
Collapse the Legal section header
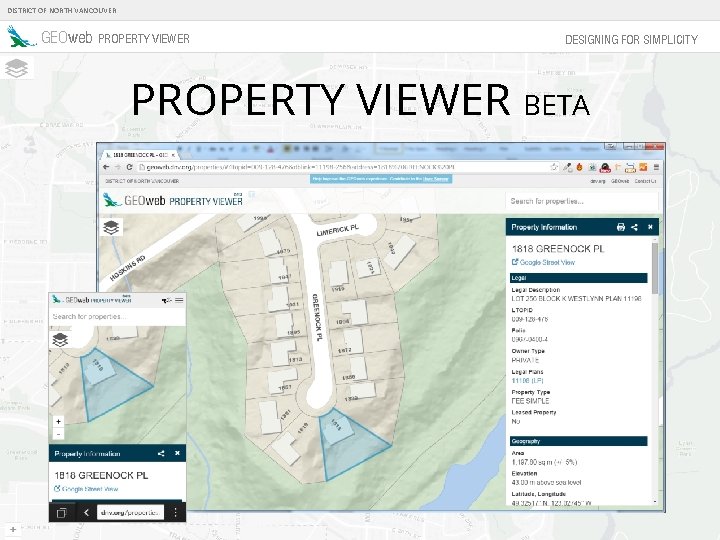point(579,278)
